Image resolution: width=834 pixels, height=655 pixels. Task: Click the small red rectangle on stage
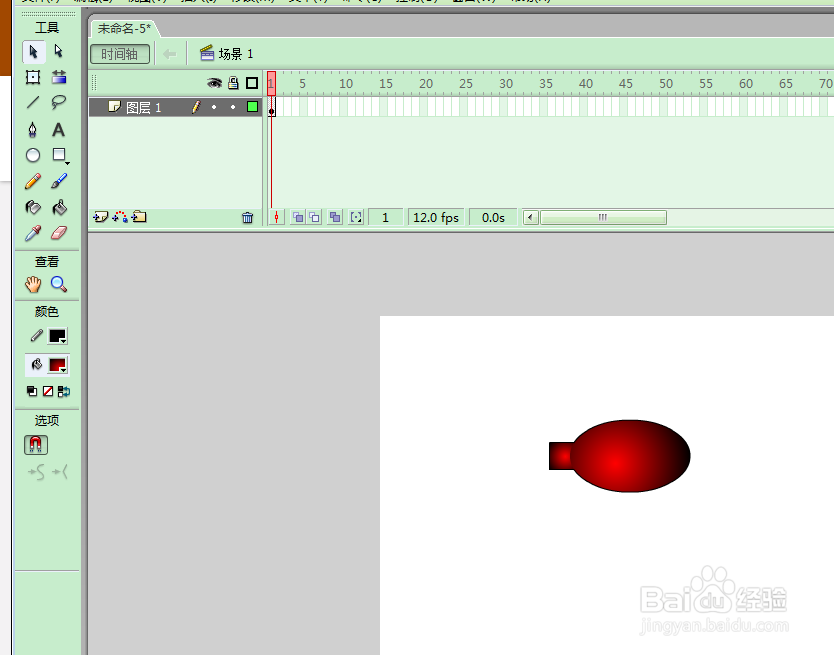(560, 456)
